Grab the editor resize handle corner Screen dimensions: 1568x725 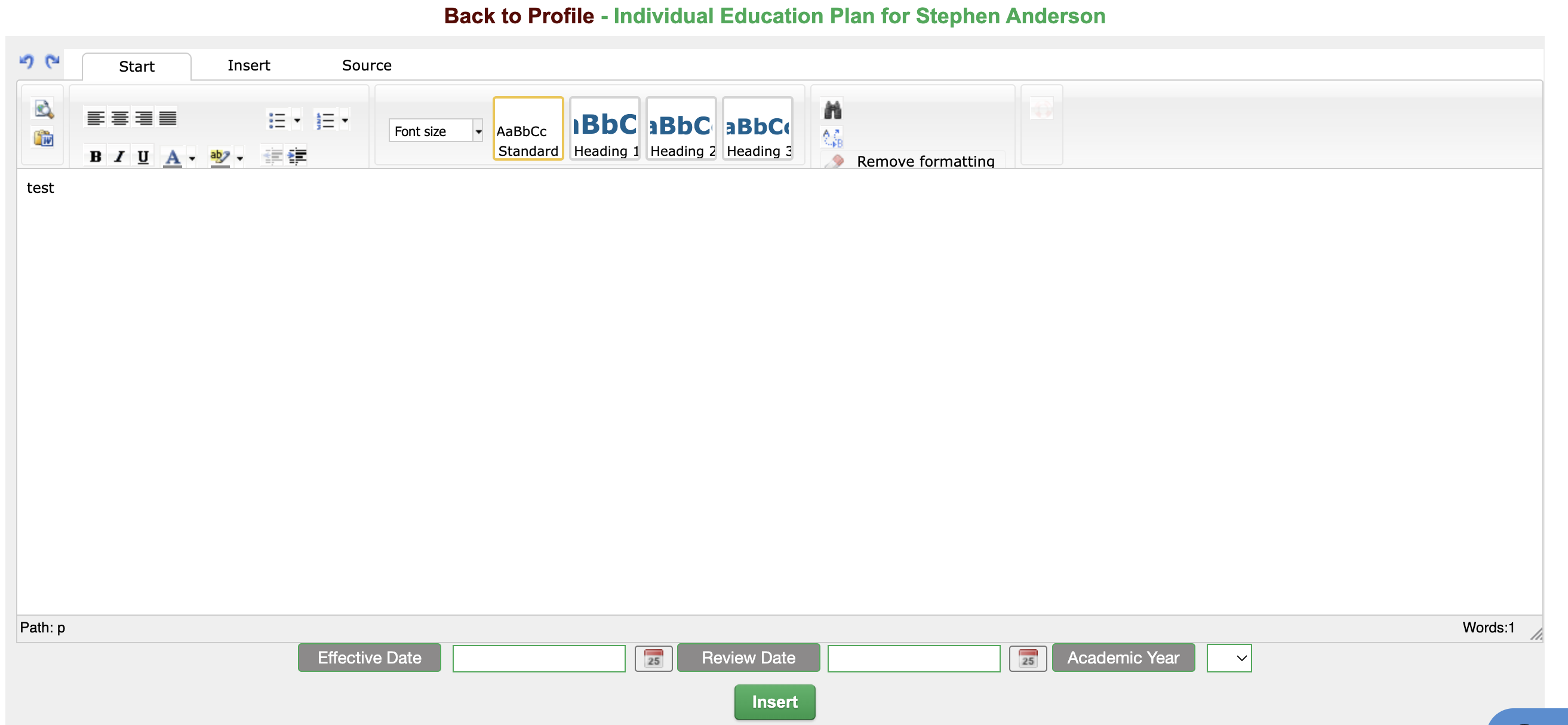click(x=1536, y=634)
